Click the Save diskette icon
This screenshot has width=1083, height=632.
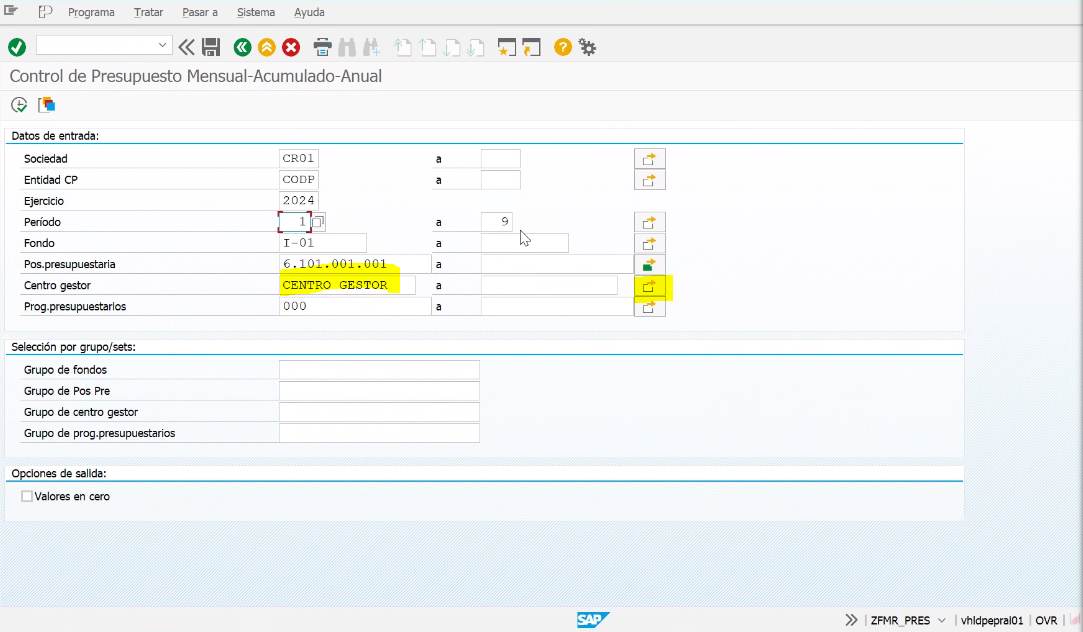pos(211,47)
